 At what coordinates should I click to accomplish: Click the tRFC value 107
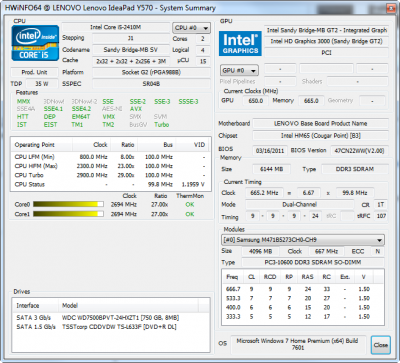(381, 216)
